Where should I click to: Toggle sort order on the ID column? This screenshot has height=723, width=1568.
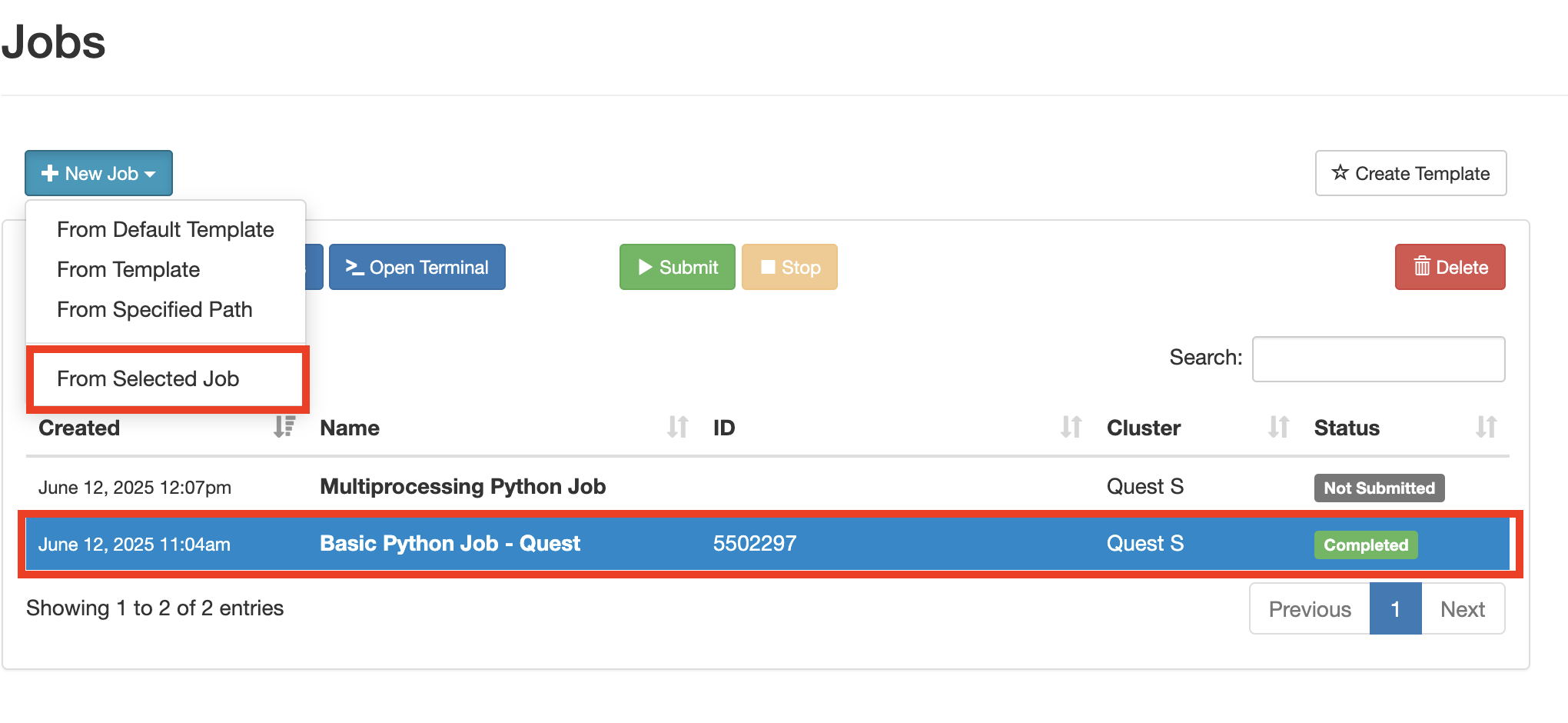(x=1071, y=428)
